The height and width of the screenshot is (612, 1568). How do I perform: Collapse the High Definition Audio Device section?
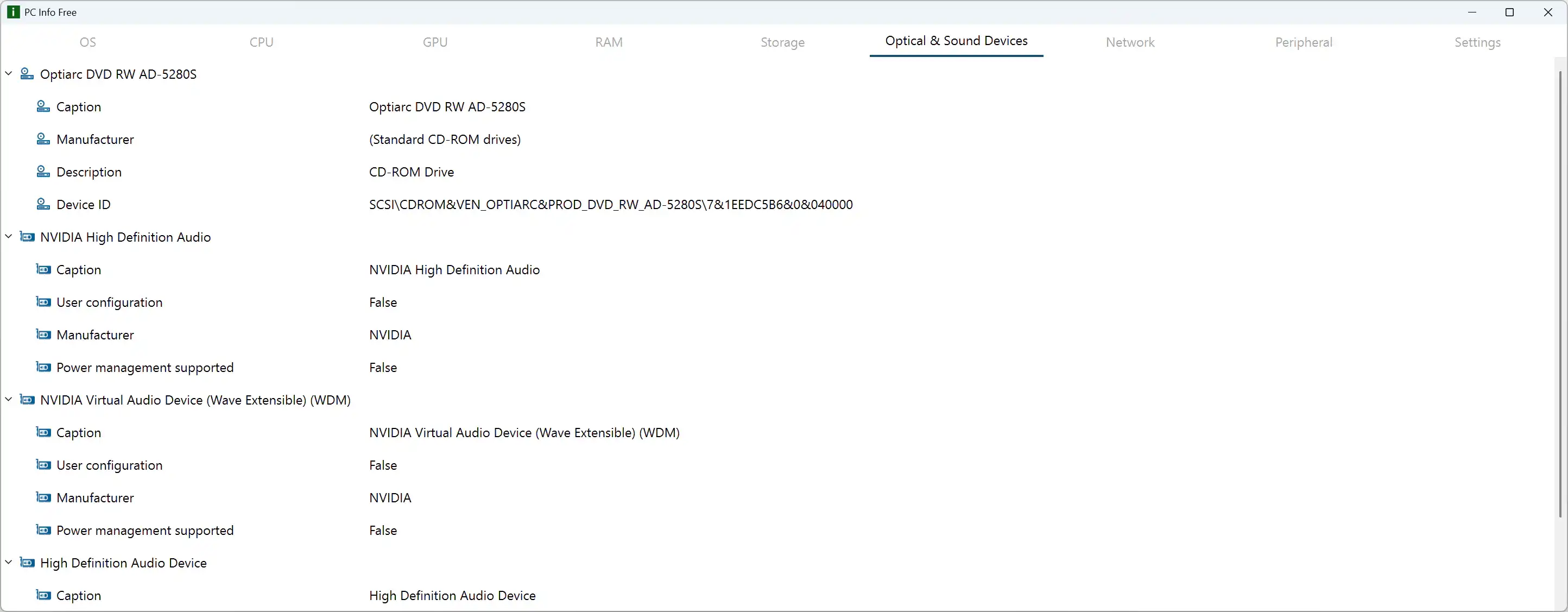(x=9, y=562)
